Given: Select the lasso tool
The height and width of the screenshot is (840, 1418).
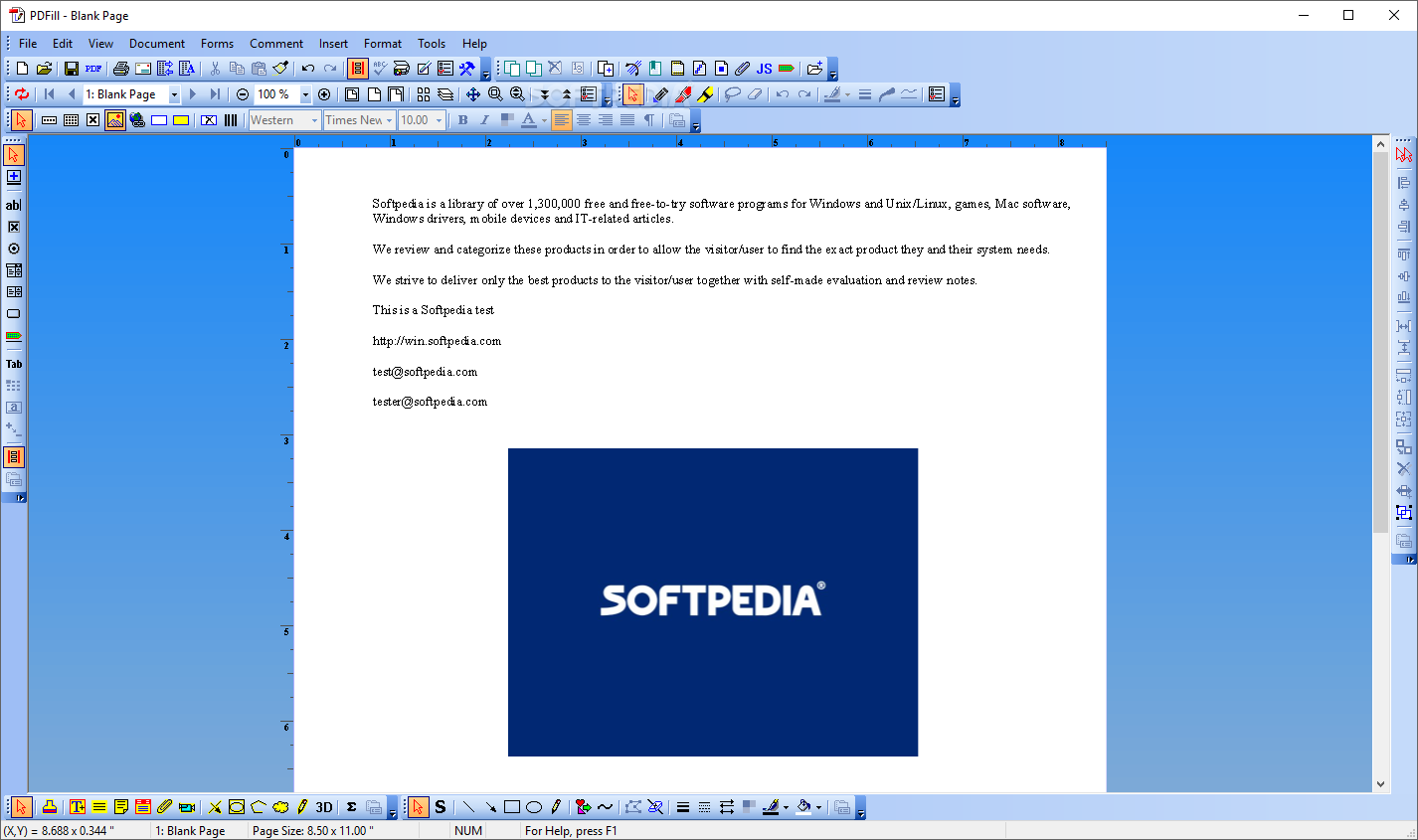Looking at the screenshot, I should pos(733,94).
